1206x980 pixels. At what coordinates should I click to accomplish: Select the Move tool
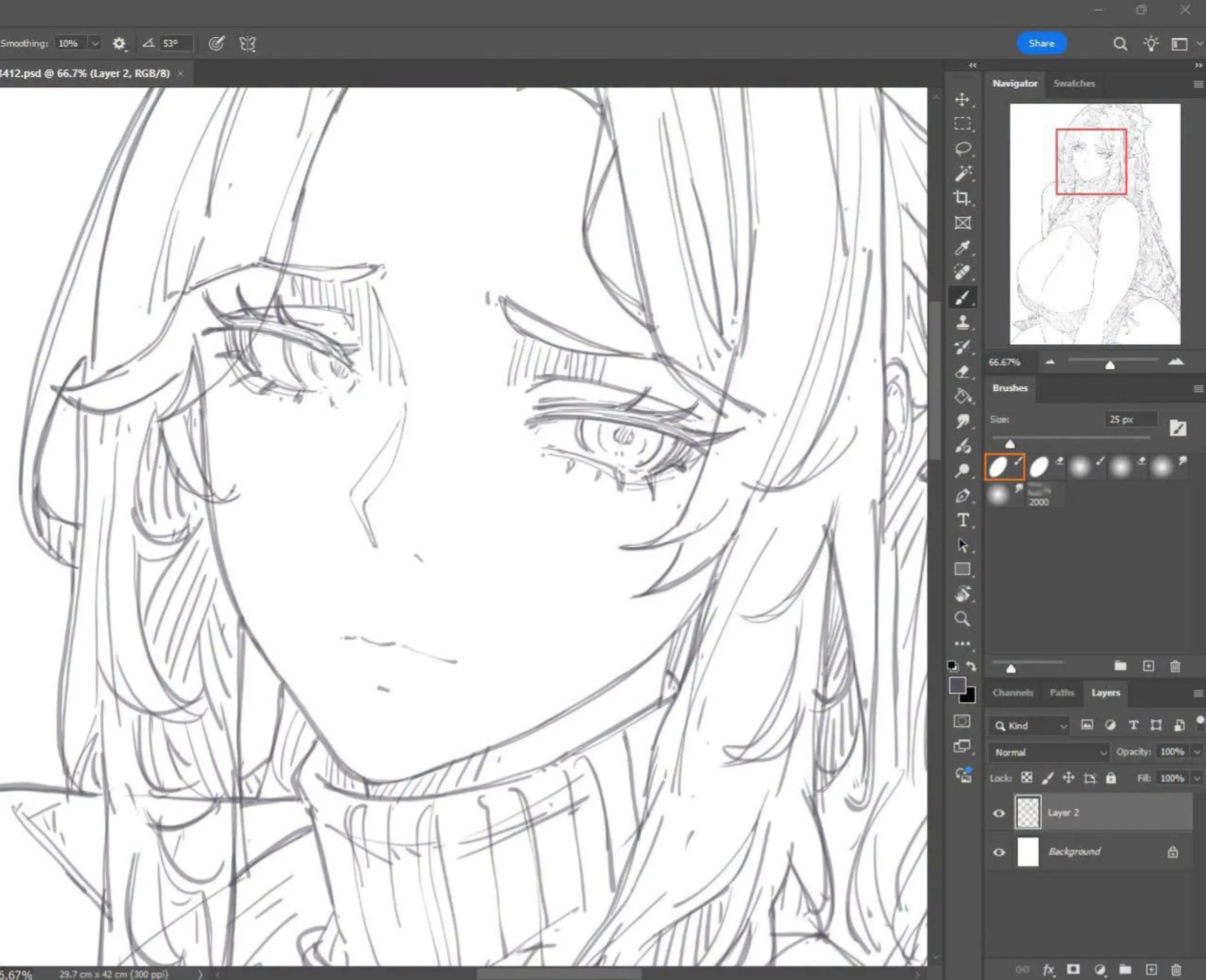[x=963, y=100]
